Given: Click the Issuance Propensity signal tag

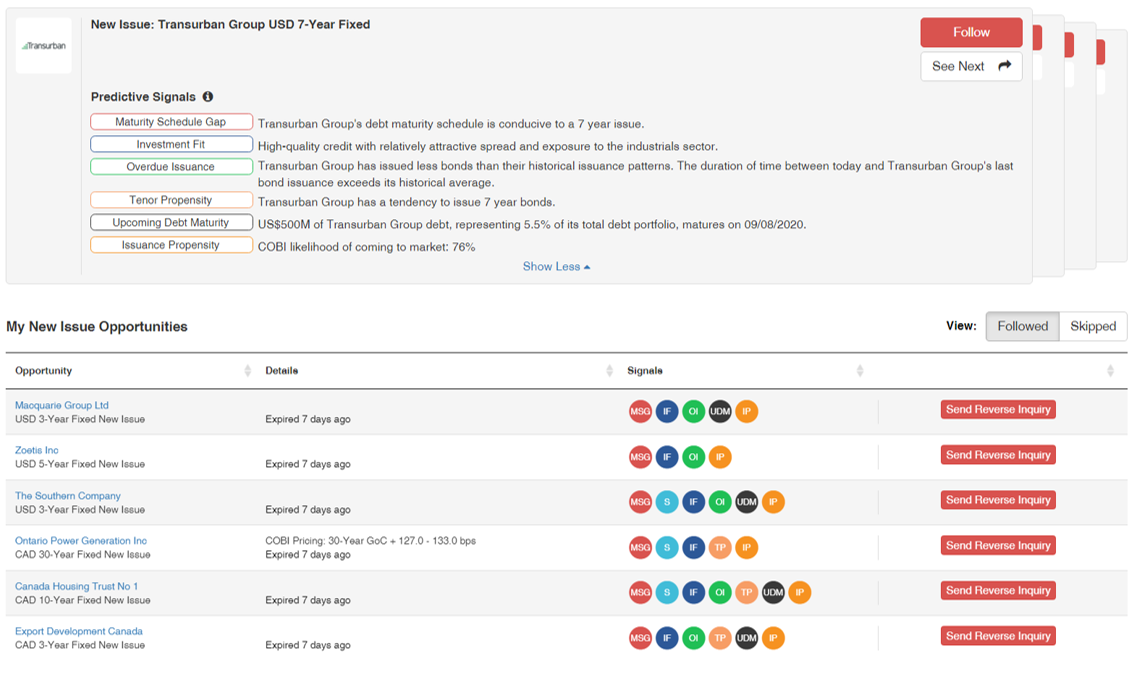Looking at the screenshot, I should tap(171, 245).
